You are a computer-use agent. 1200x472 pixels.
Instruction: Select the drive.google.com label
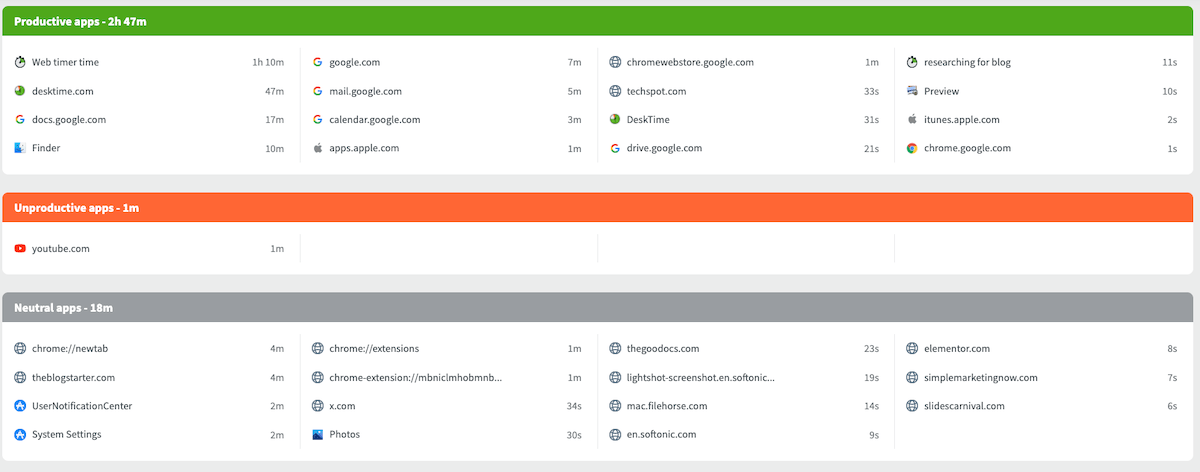[x=664, y=148]
